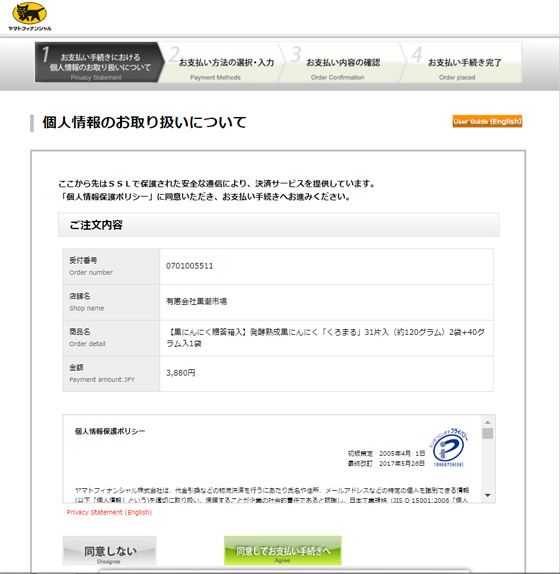Click the SSL secure communication notice text
The width and height of the screenshot is (560, 574).
[217, 183]
